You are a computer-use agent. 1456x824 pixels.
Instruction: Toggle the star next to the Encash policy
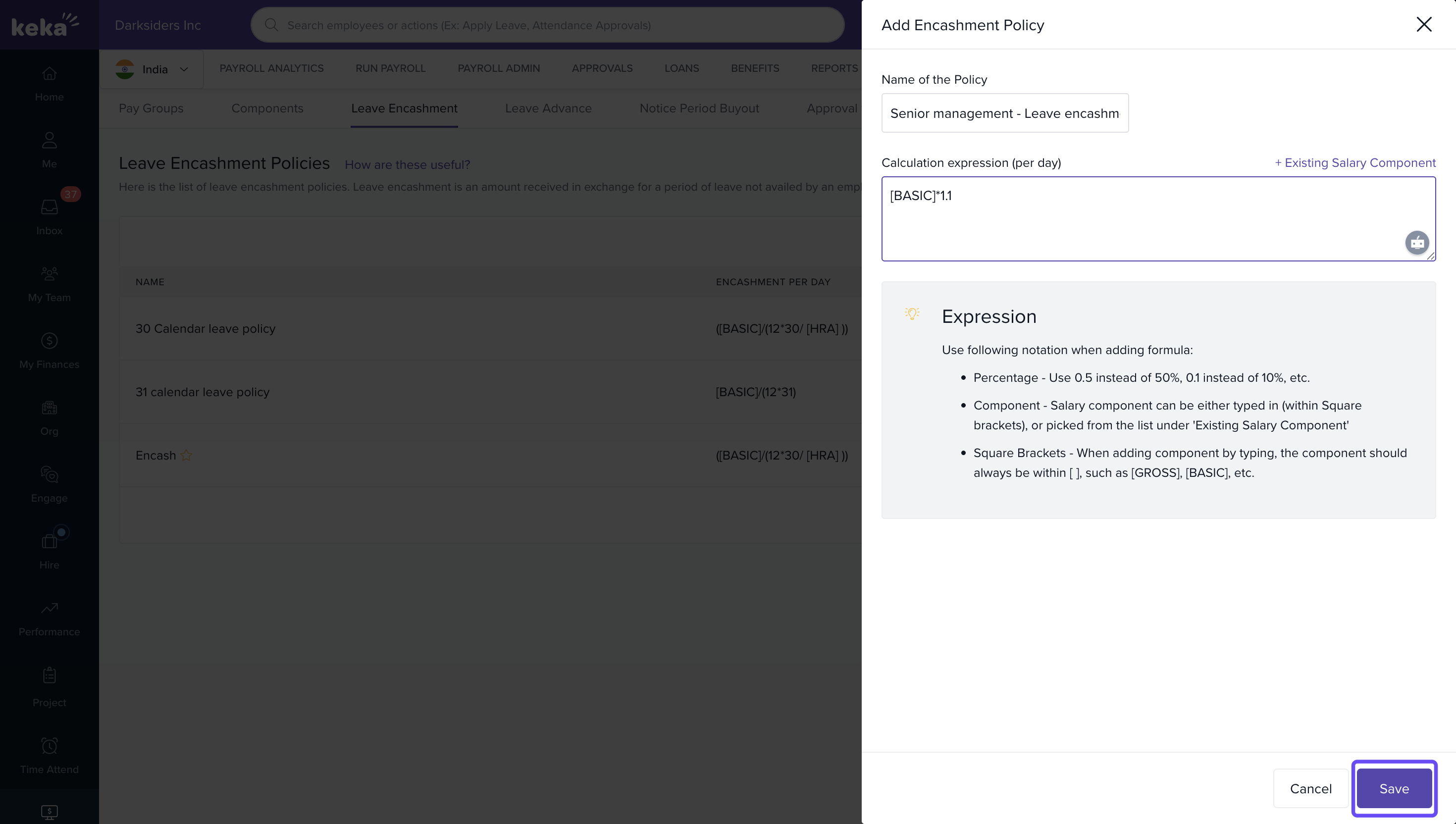[186, 455]
